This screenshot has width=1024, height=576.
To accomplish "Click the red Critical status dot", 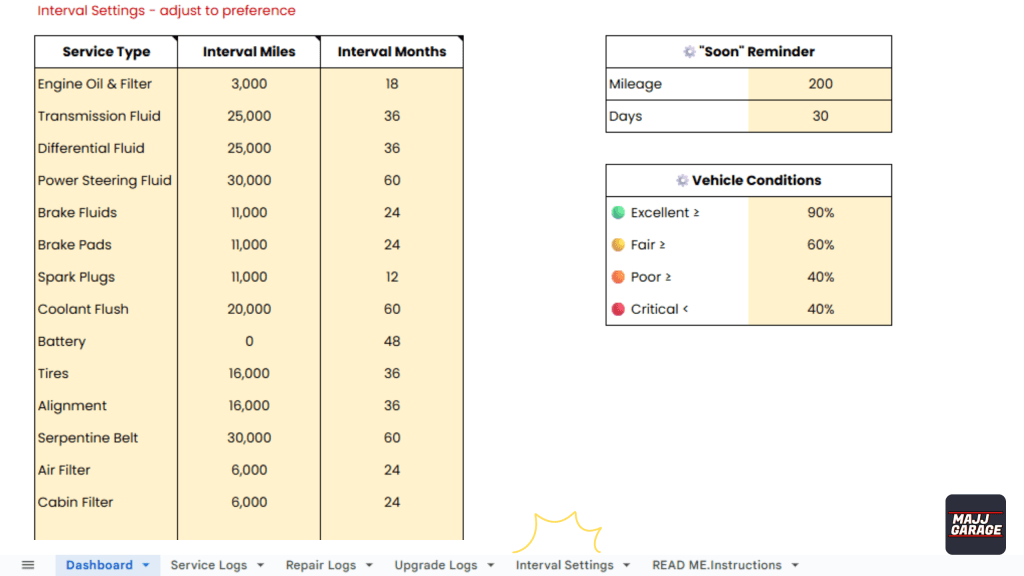I will (x=618, y=309).
